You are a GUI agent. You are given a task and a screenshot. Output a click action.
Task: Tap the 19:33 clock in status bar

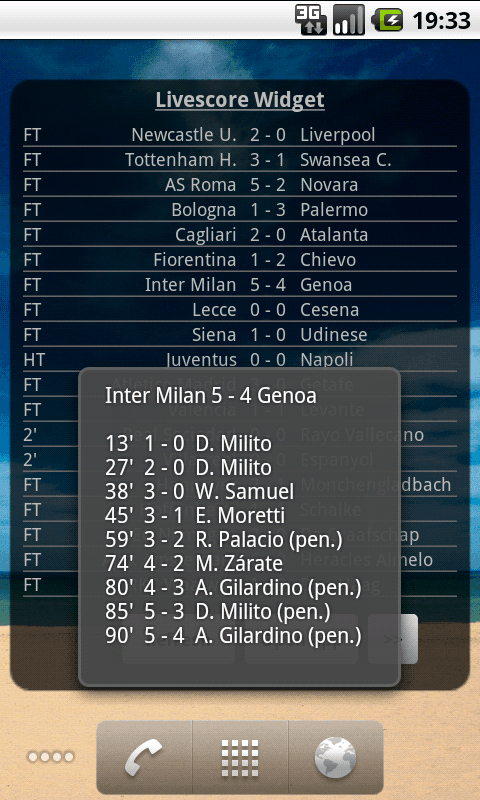pos(441,20)
